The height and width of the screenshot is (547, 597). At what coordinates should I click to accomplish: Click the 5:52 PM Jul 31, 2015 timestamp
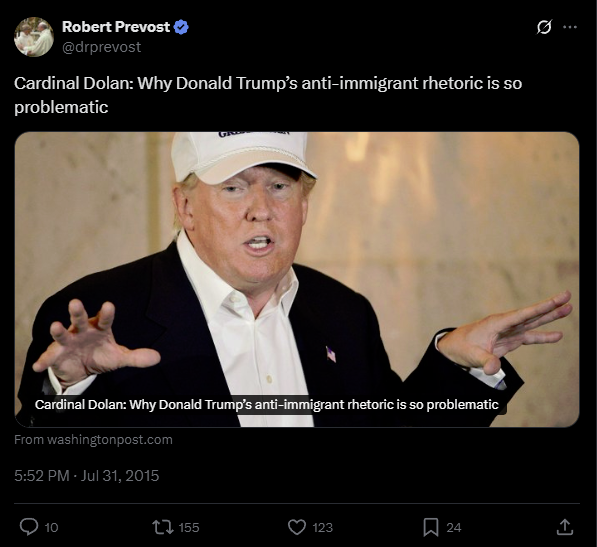[x=86, y=476]
